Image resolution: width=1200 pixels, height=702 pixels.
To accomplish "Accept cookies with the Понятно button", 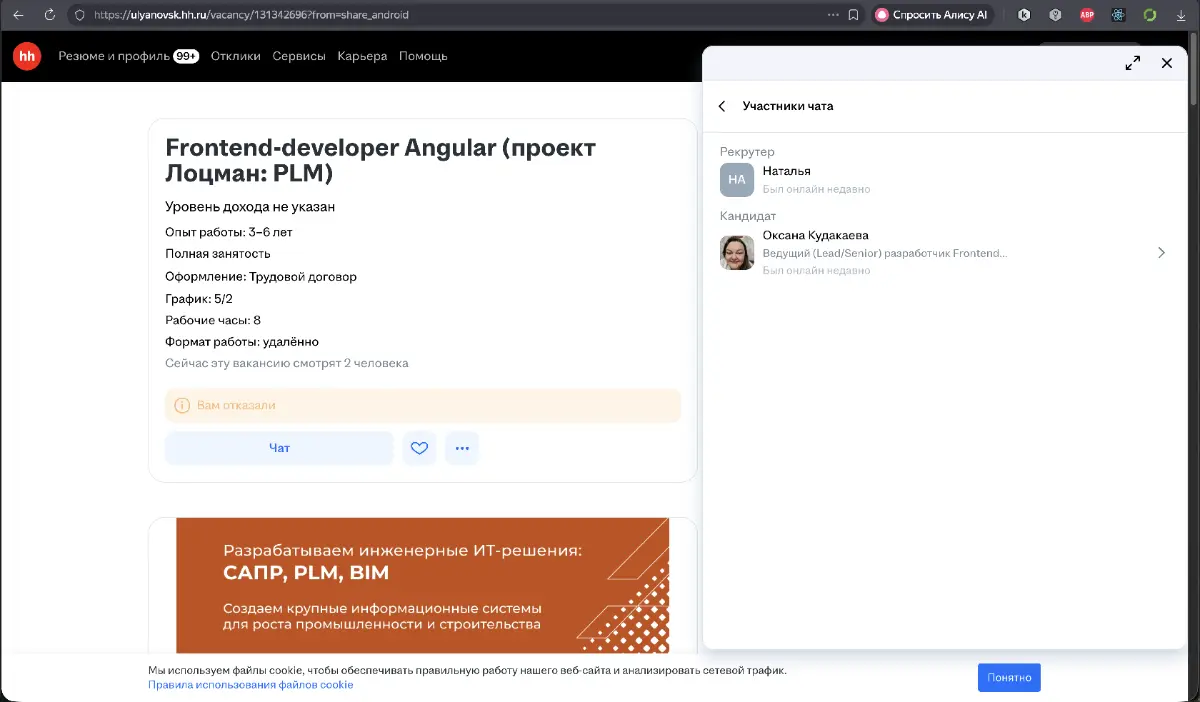I will [1009, 677].
